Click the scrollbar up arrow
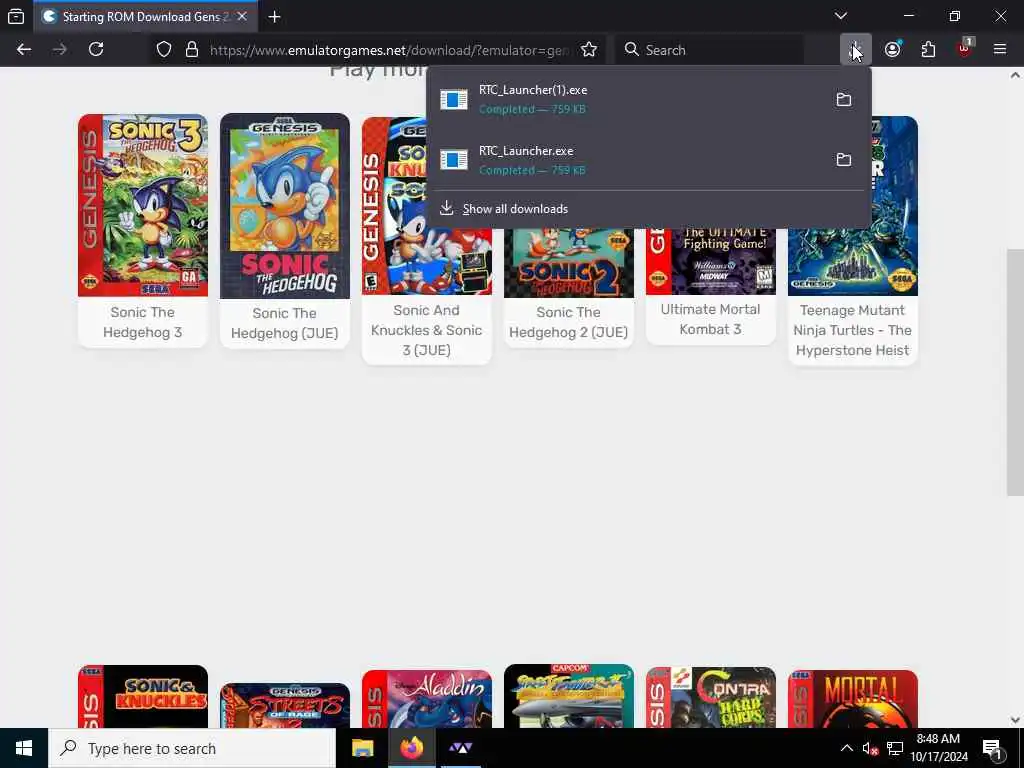Viewport: 1024px width, 768px height. tap(1015, 75)
